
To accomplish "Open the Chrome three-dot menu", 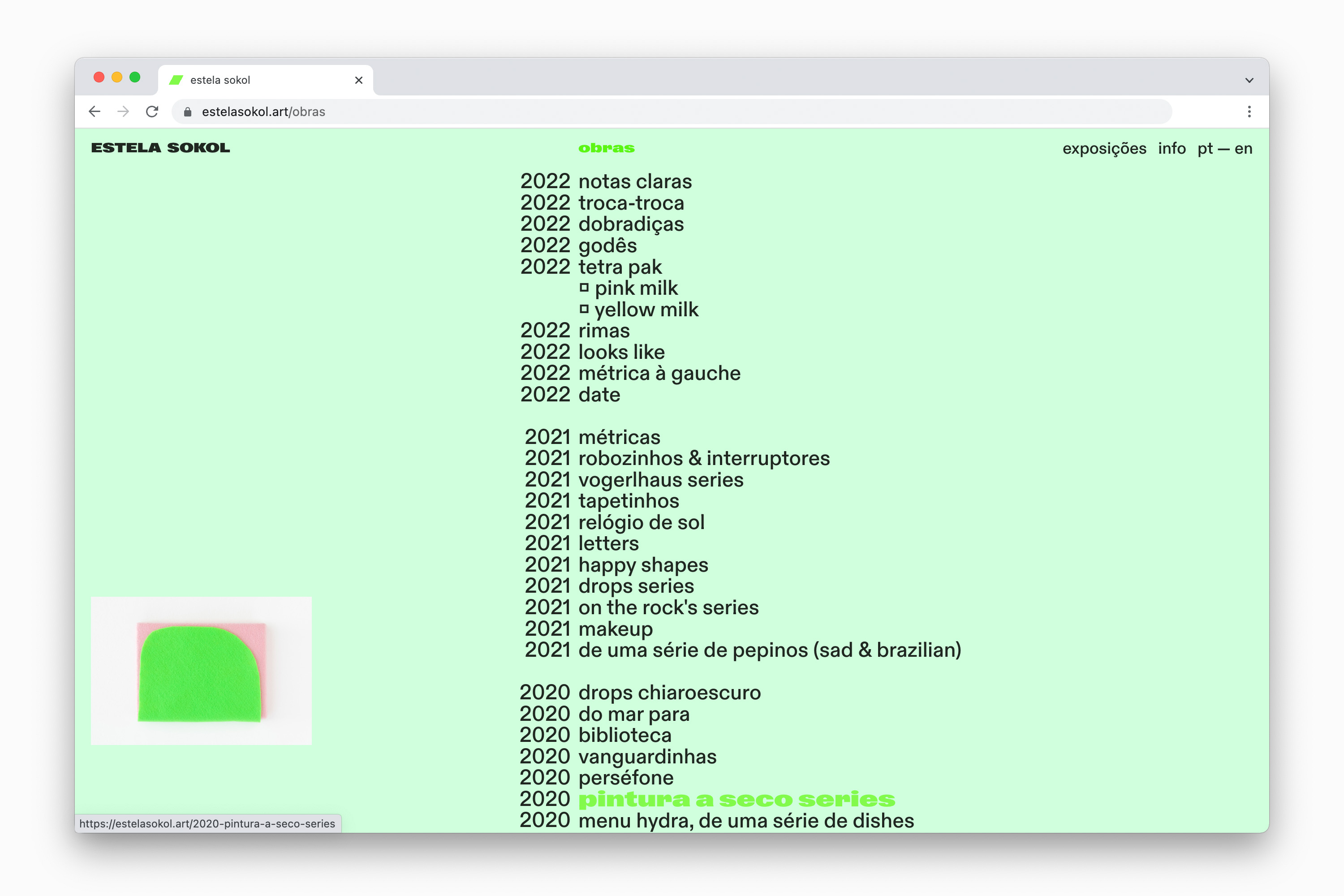I will [x=1249, y=112].
